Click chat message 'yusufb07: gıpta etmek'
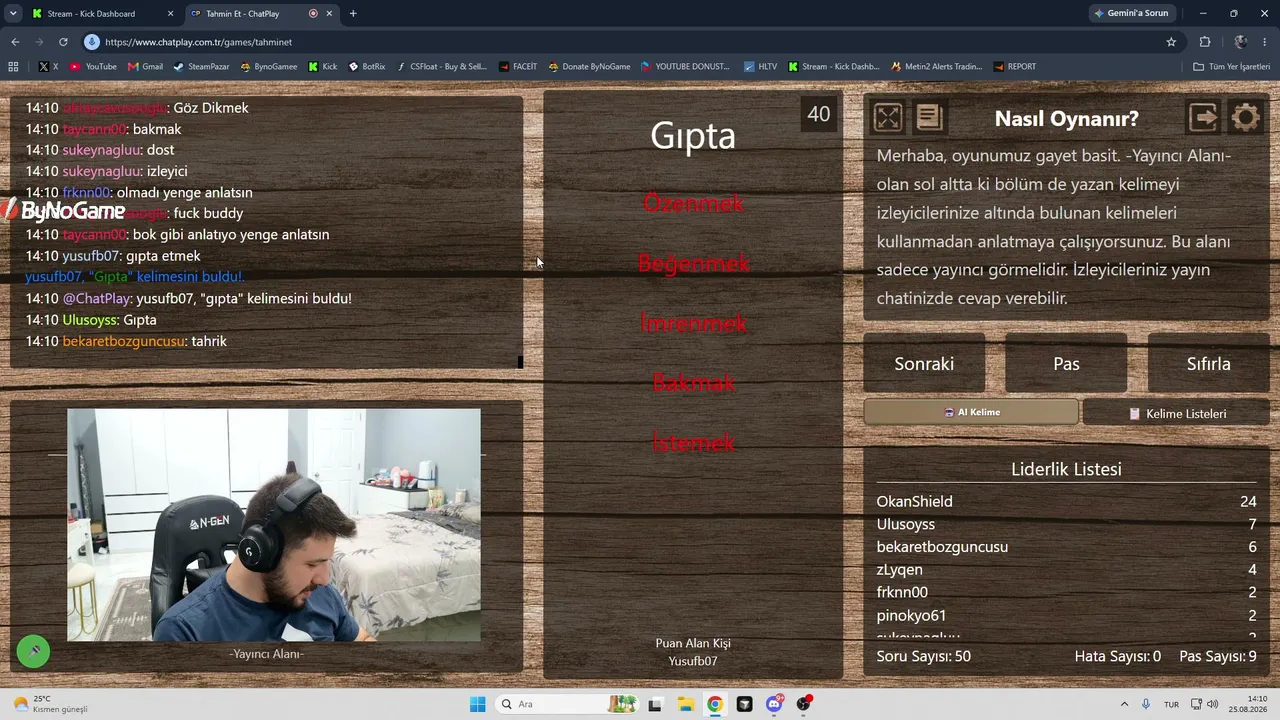 tap(113, 256)
